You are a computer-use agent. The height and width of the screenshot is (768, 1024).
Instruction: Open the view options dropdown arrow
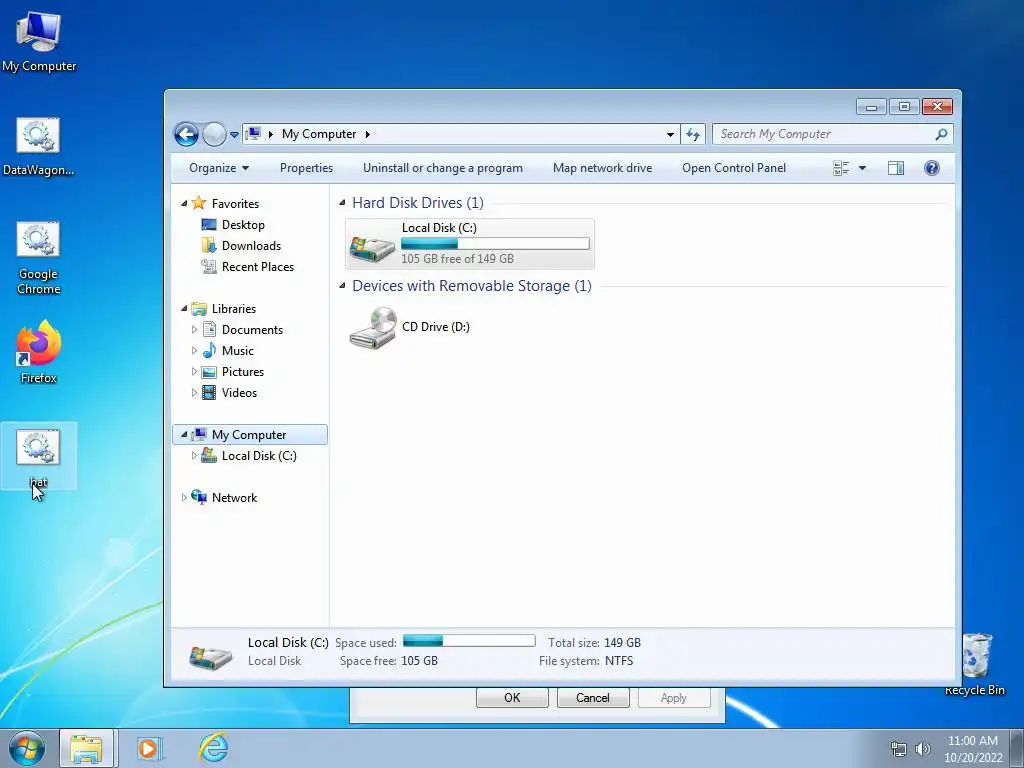click(862, 168)
